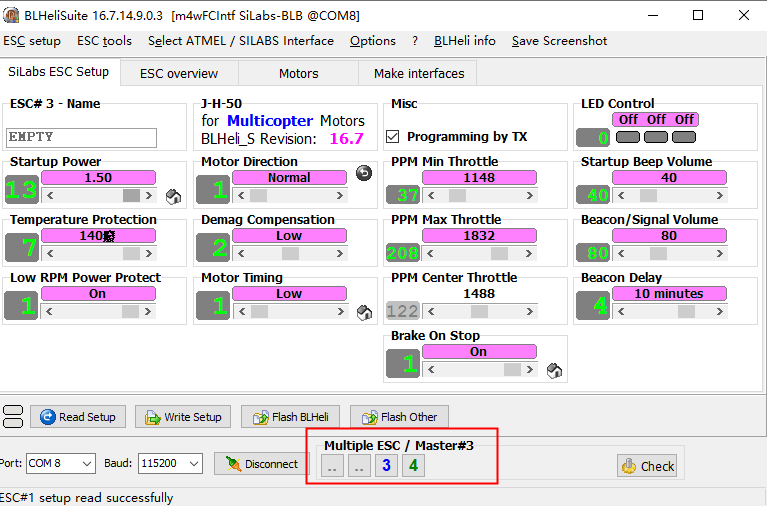Click the third LED indicator under LED Control
The width and height of the screenshot is (767, 506).
tap(684, 138)
